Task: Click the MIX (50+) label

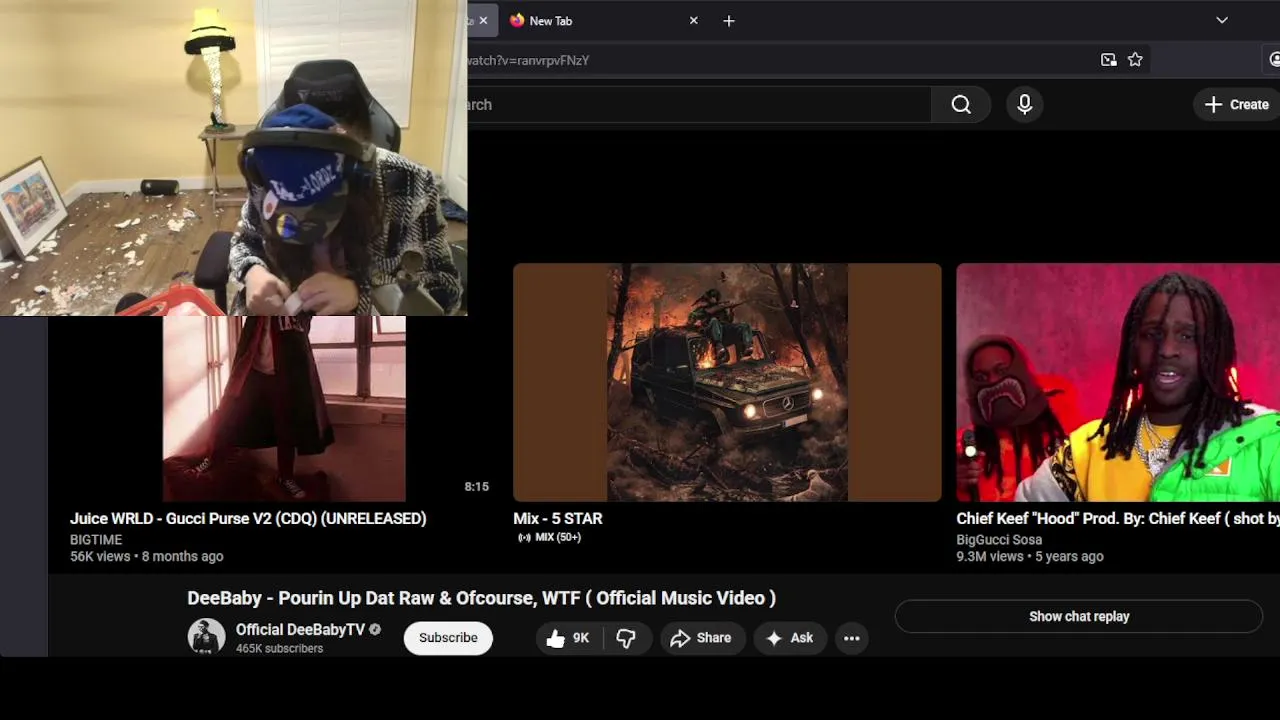Action: point(557,537)
